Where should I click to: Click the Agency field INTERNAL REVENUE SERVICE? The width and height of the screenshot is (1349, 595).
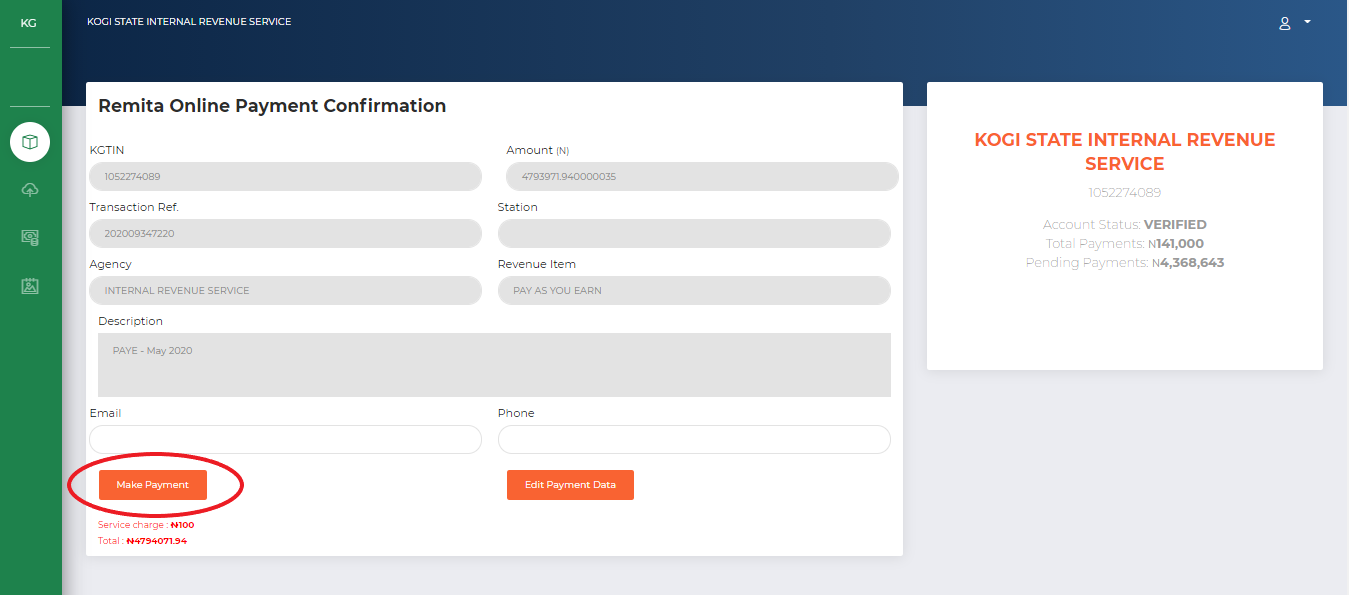click(285, 291)
